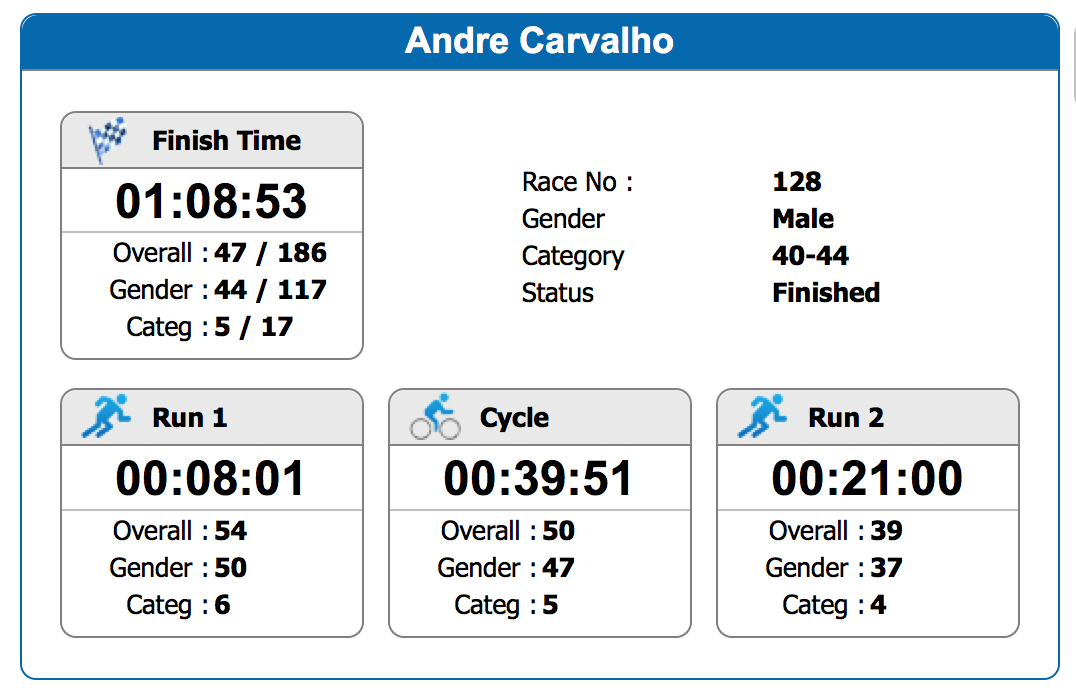
Task: Click the Cycle split time 00:39:51
Action: (x=539, y=479)
